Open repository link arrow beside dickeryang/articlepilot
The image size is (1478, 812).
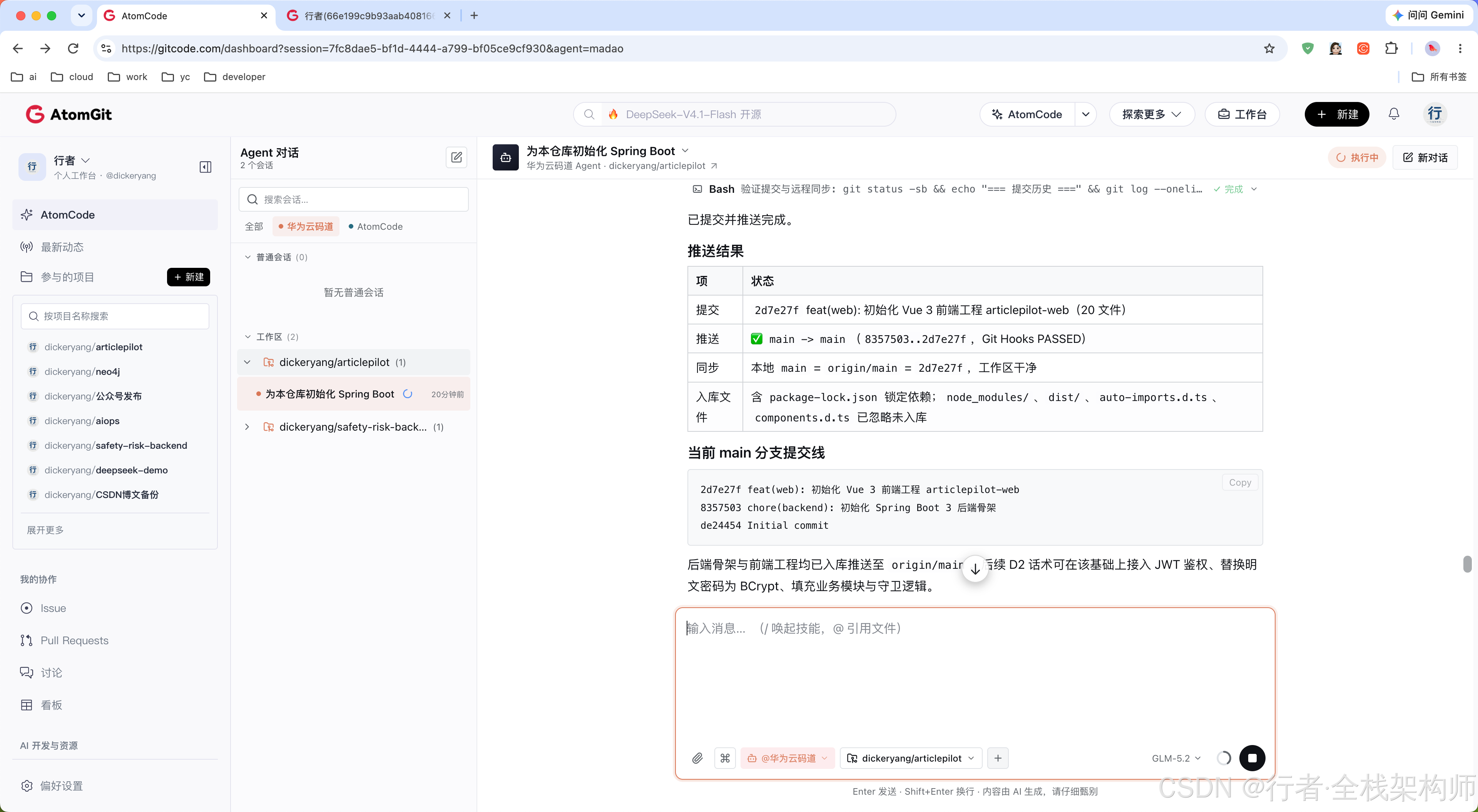tap(714, 166)
